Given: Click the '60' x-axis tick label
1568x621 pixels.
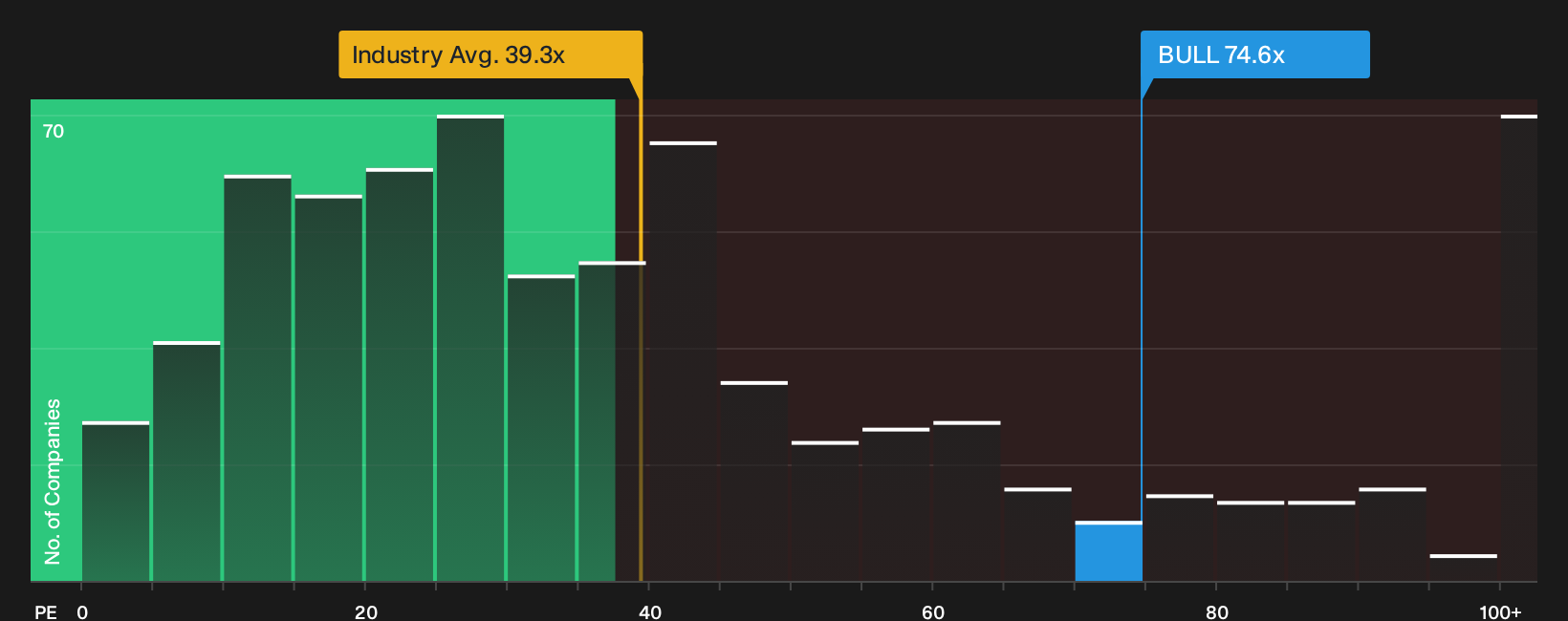Looking at the screenshot, I should click(x=933, y=612).
